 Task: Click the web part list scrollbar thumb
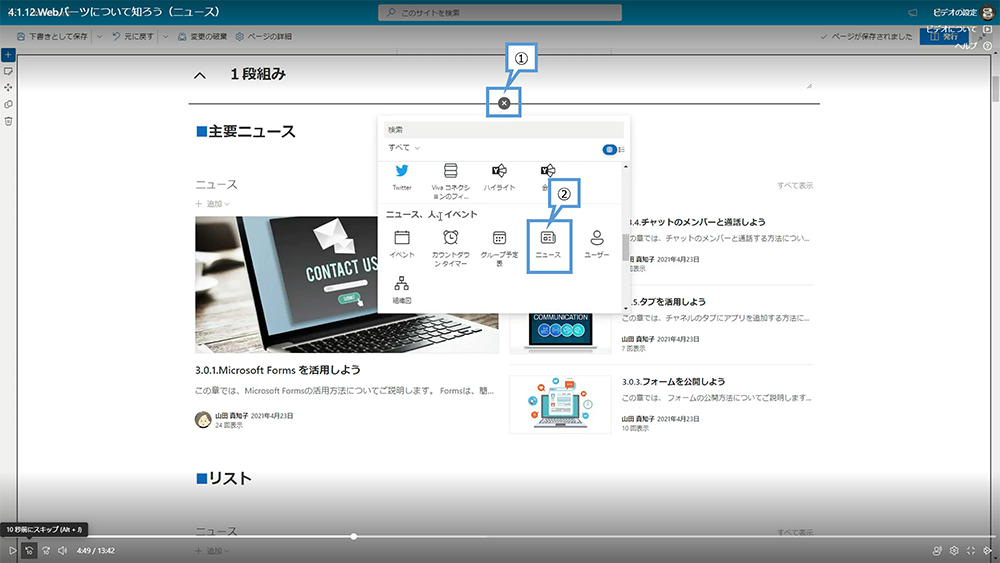(625, 247)
